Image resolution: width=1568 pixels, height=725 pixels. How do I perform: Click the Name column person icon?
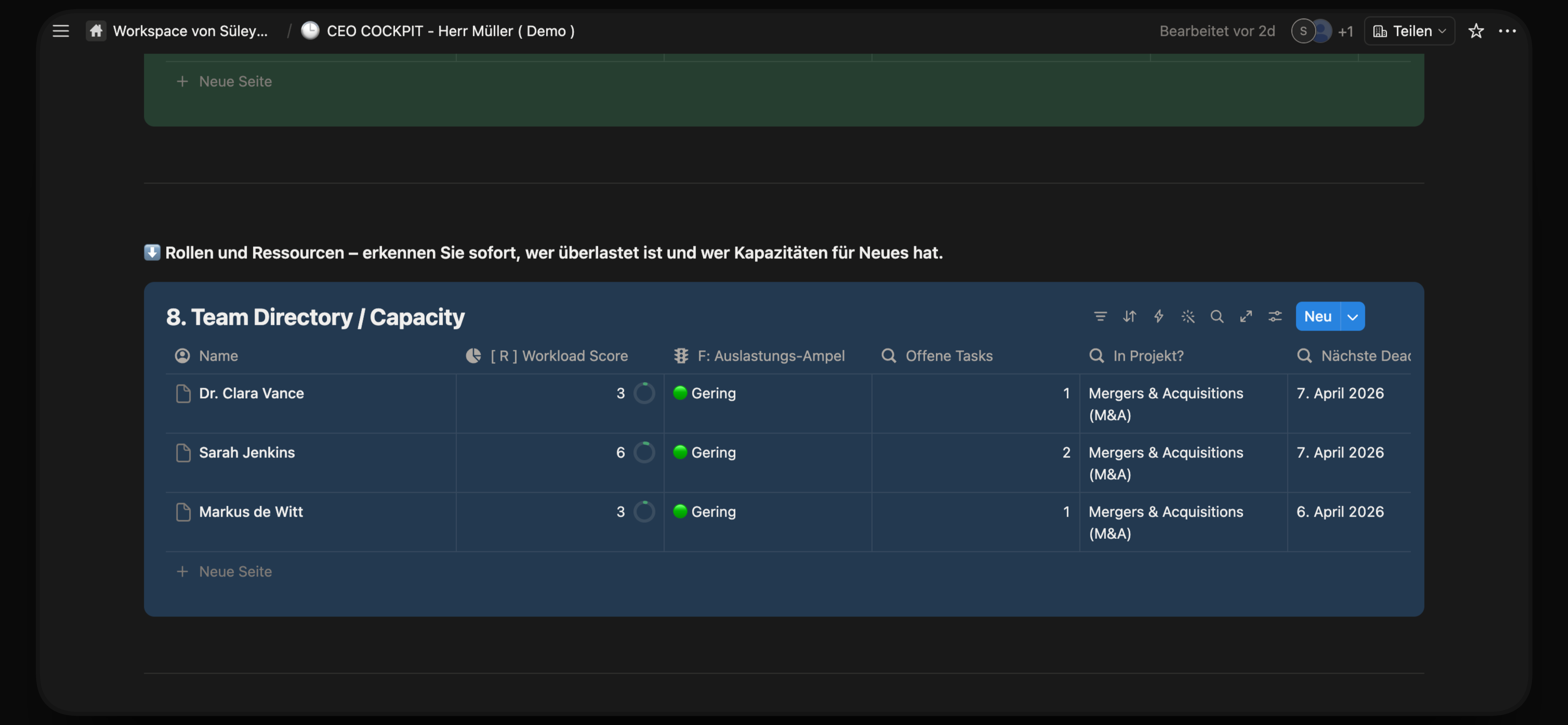182,356
